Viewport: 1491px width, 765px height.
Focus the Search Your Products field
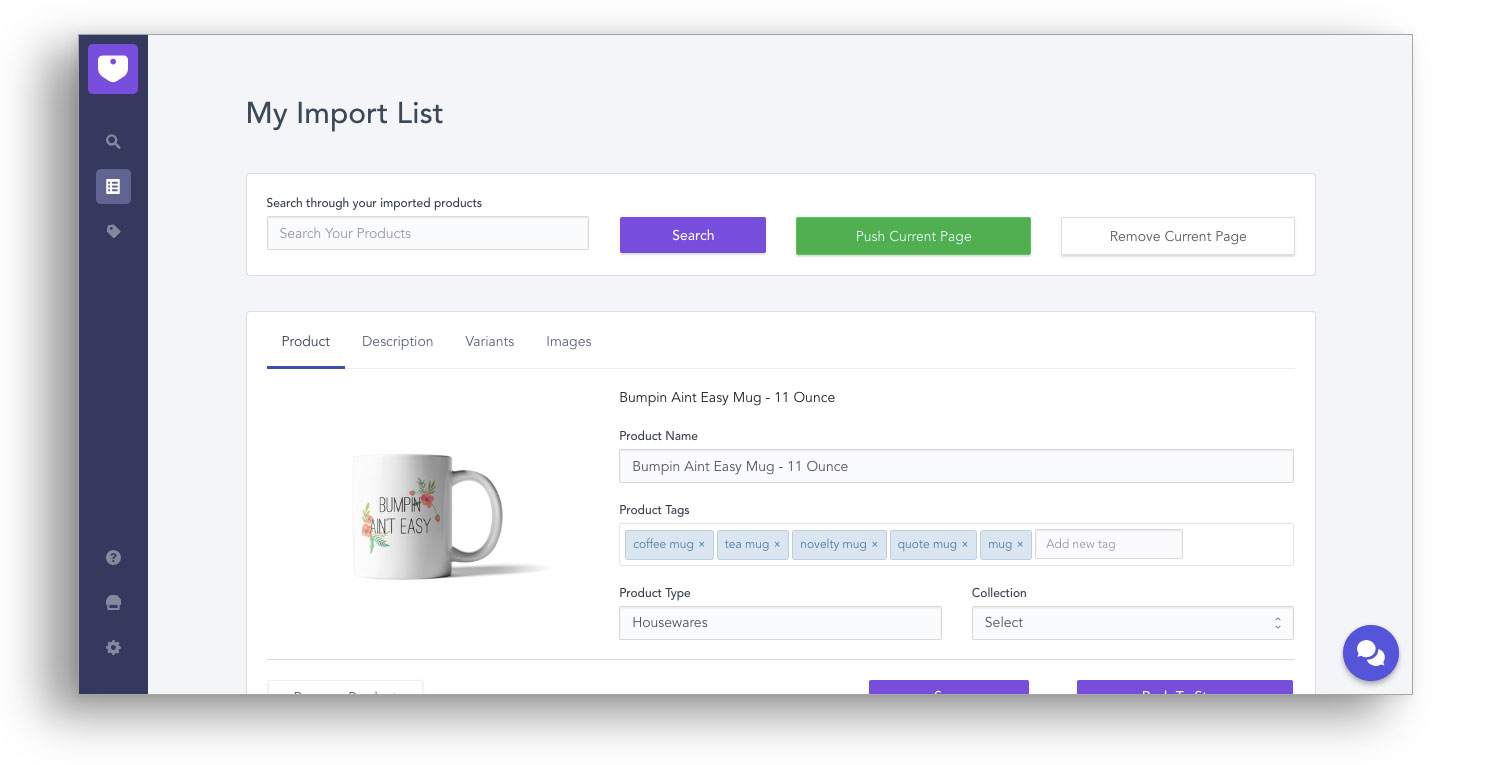point(427,234)
